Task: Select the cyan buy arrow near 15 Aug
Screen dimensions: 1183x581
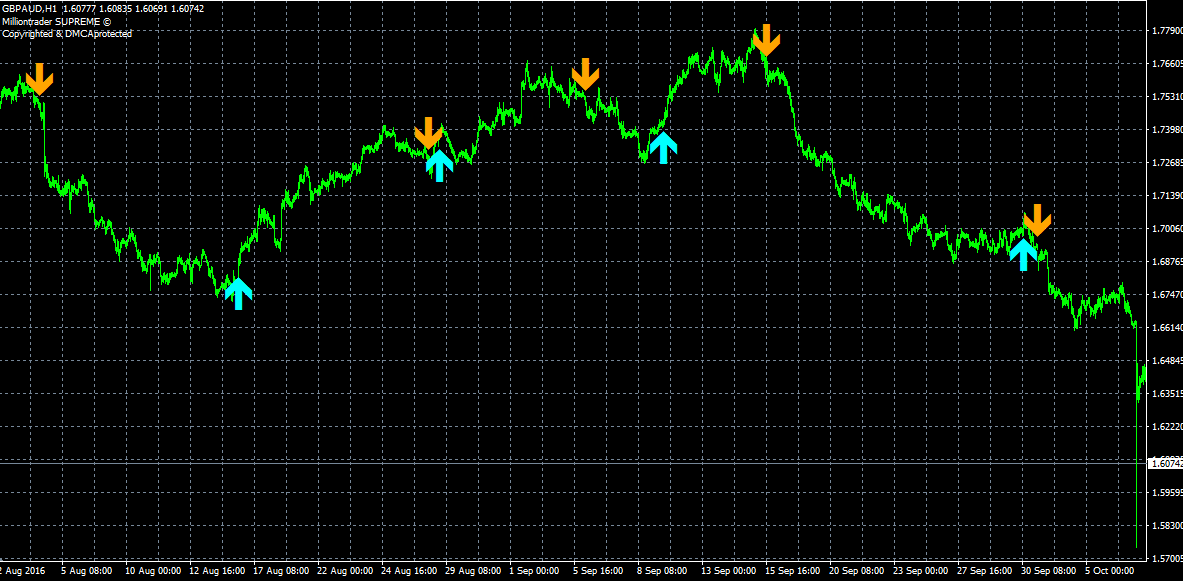Action: [238, 294]
